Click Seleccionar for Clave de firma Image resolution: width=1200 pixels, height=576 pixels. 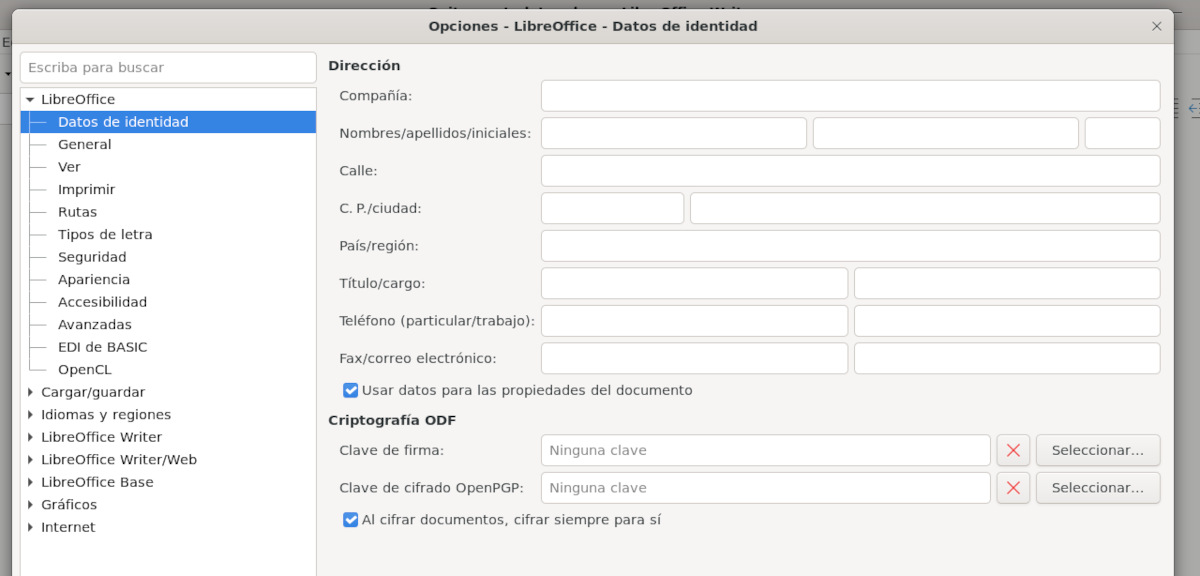click(1098, 450)
